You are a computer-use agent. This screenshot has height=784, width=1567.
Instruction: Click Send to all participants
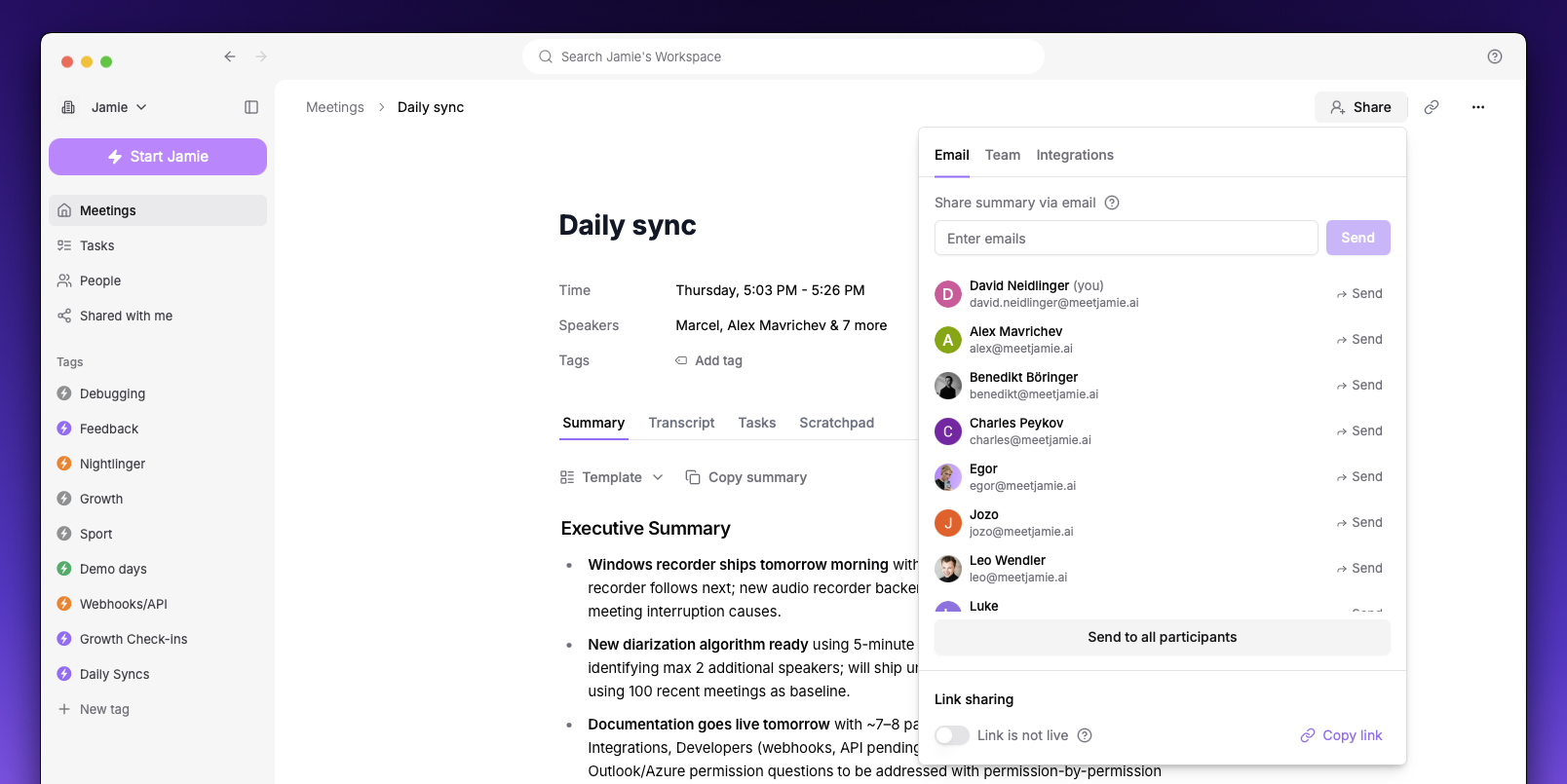(1163, 637)
